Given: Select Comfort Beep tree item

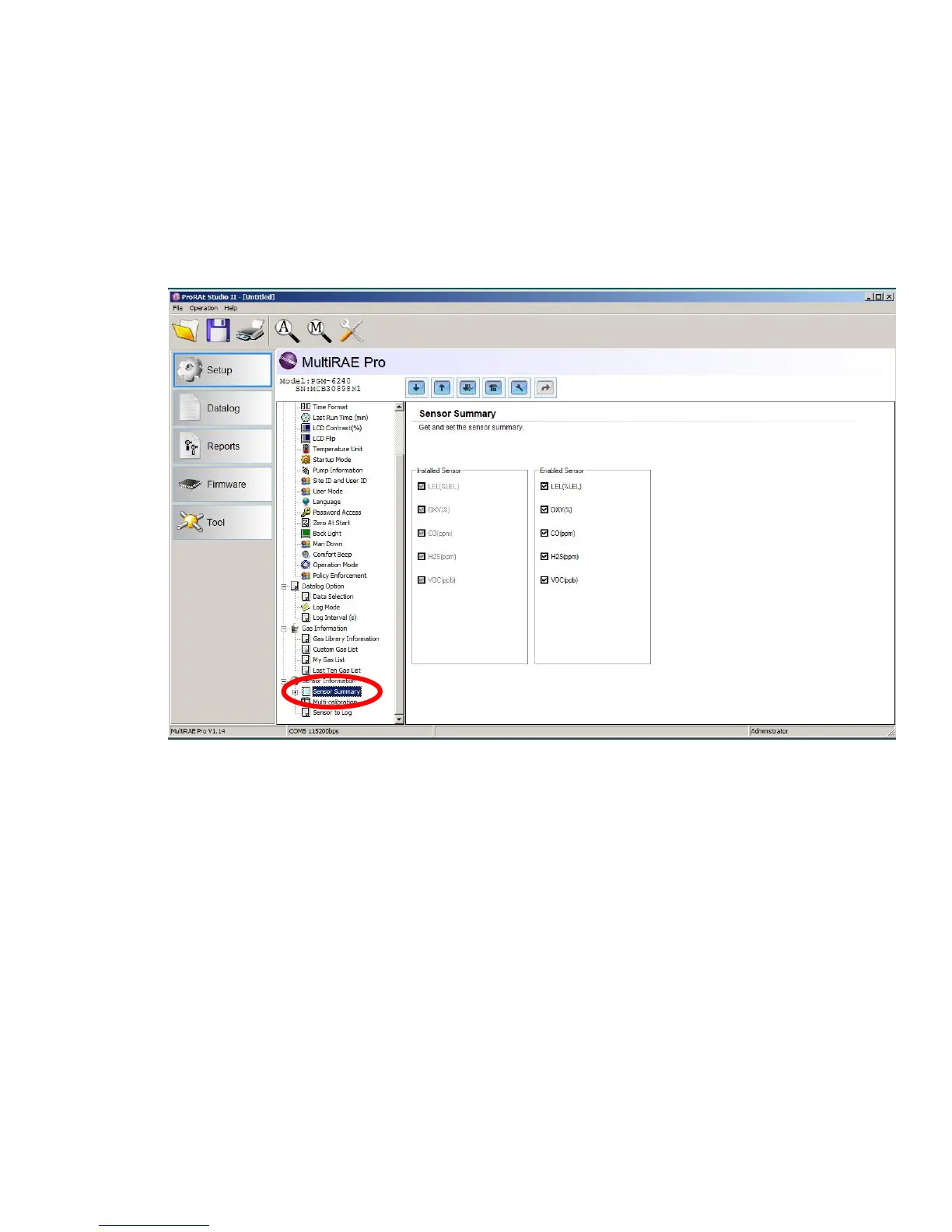Looking at the screenshot, I should pyautogui.click(x=332, y=555).
